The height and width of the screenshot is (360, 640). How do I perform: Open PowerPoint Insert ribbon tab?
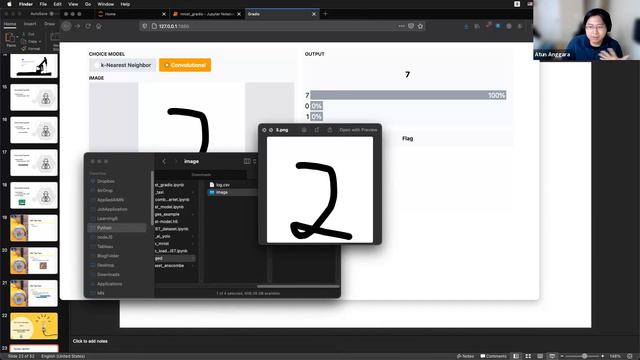tap(30, 24)
